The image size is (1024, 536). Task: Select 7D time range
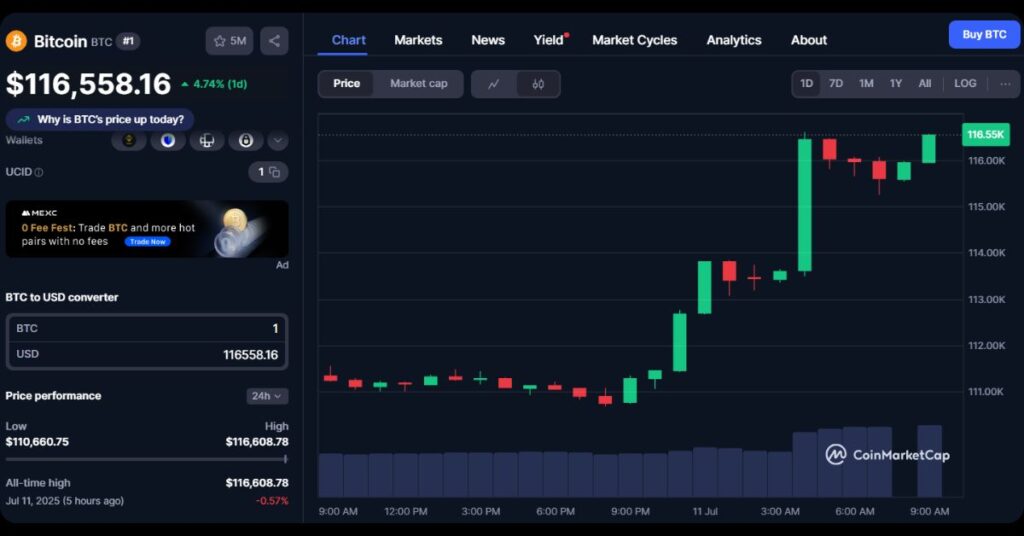(836, 84)
